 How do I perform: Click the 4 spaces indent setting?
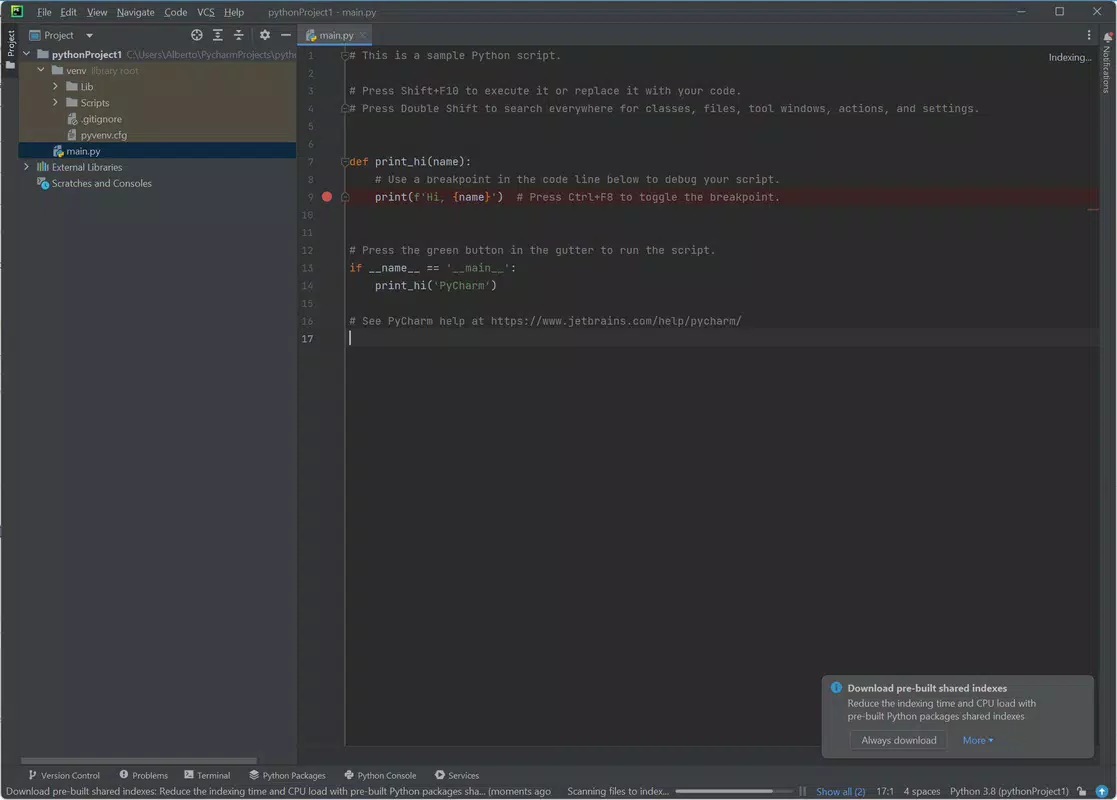pyautogui.click(x=922, y=791)
